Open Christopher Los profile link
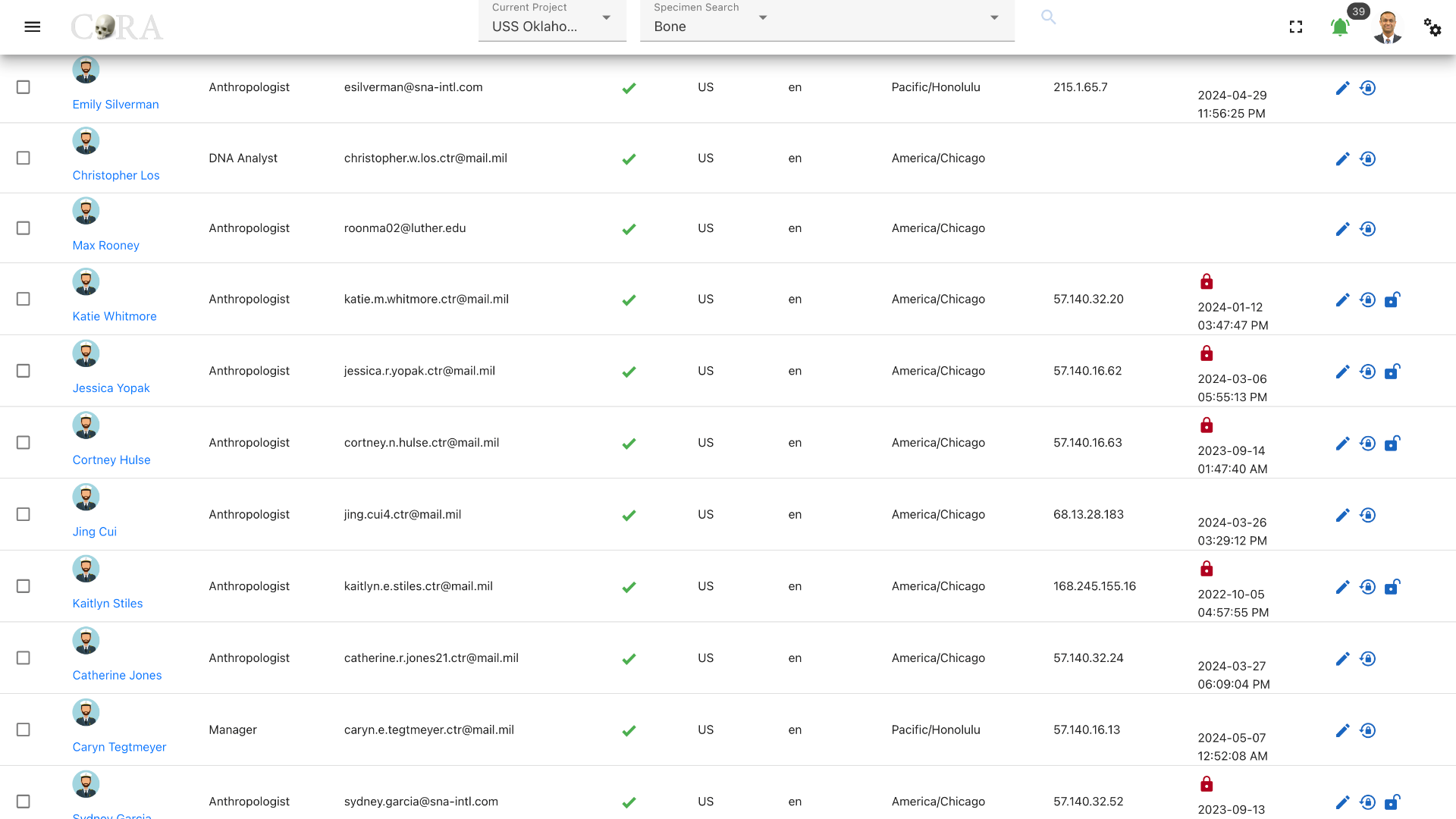This screenshot has width=1456, height=819. click(116, 175)
